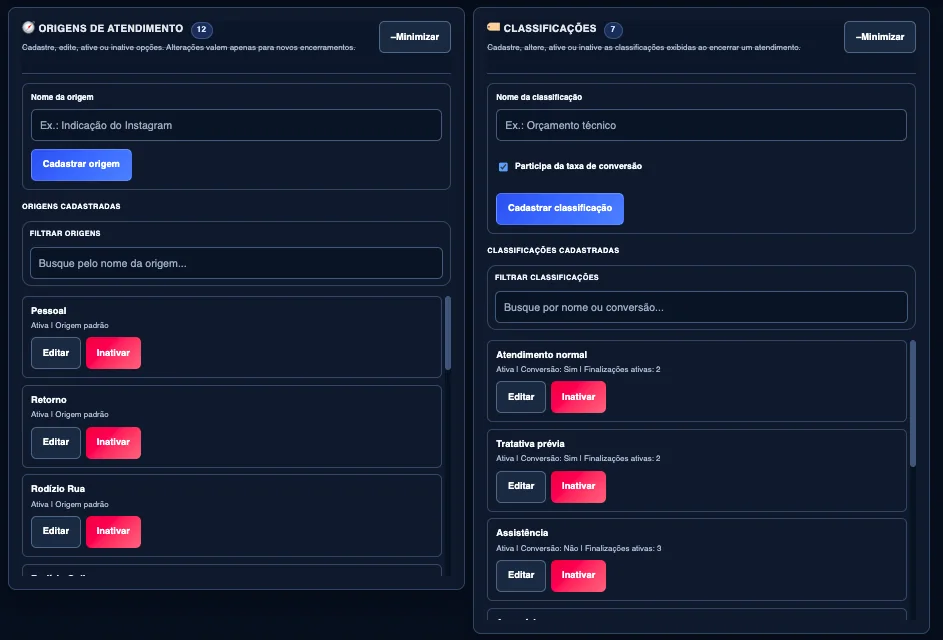Click the Assistência status line reading Conversão: Não
Viewport: 943px width, 640px height.
579,548
